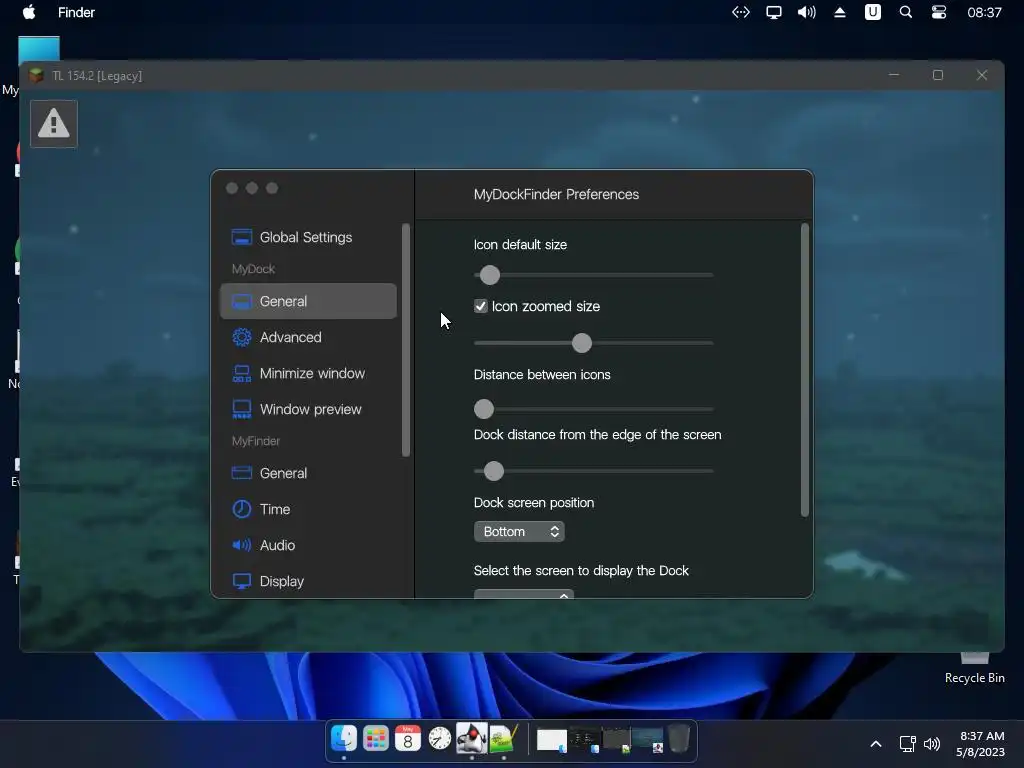Click the warning triangle icon in TL window
Viewport: 1024px width, 768px height.
click(x=54, y=123)
